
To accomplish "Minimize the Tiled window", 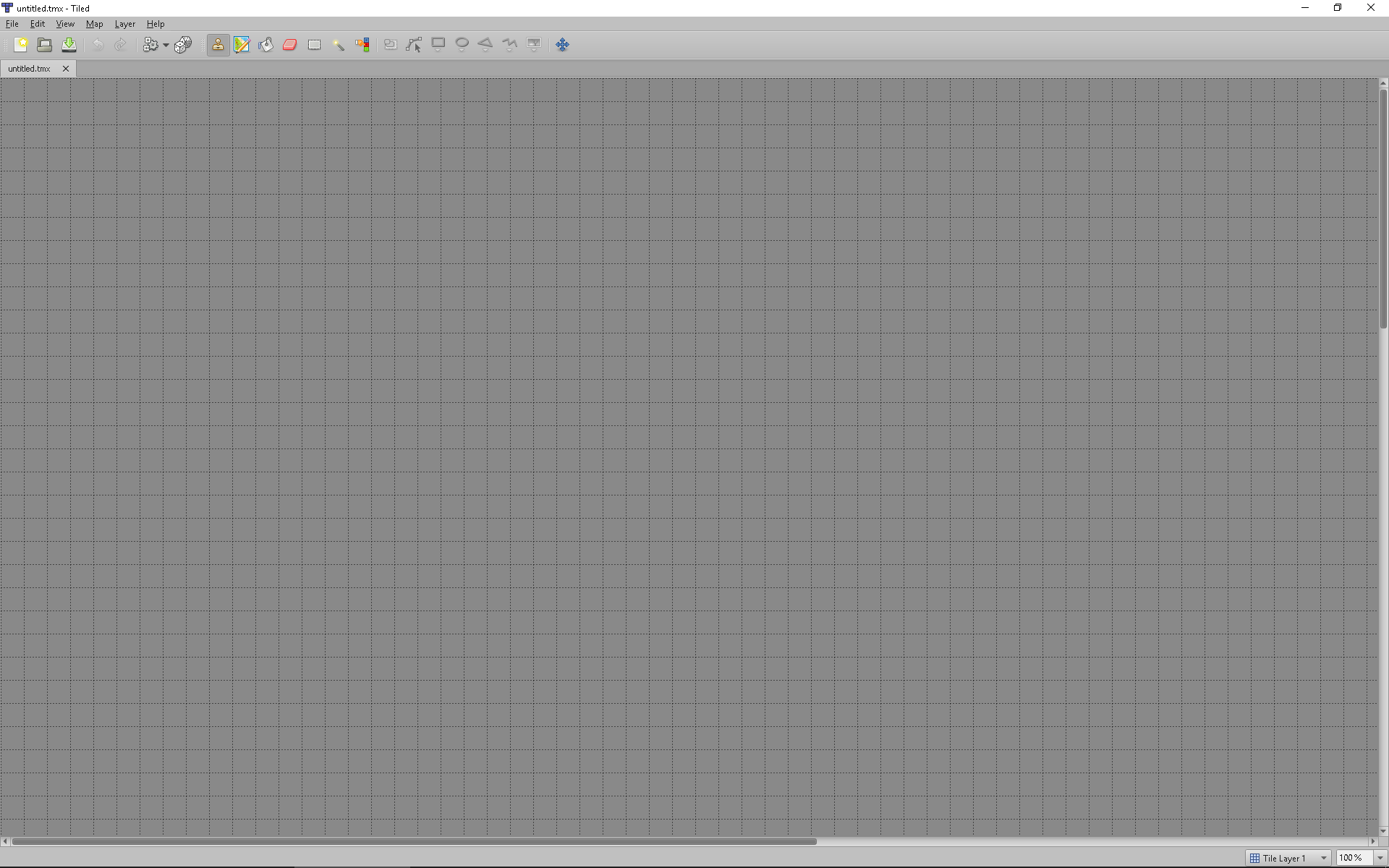I will pyautogui.click(x=1305, y=8).
